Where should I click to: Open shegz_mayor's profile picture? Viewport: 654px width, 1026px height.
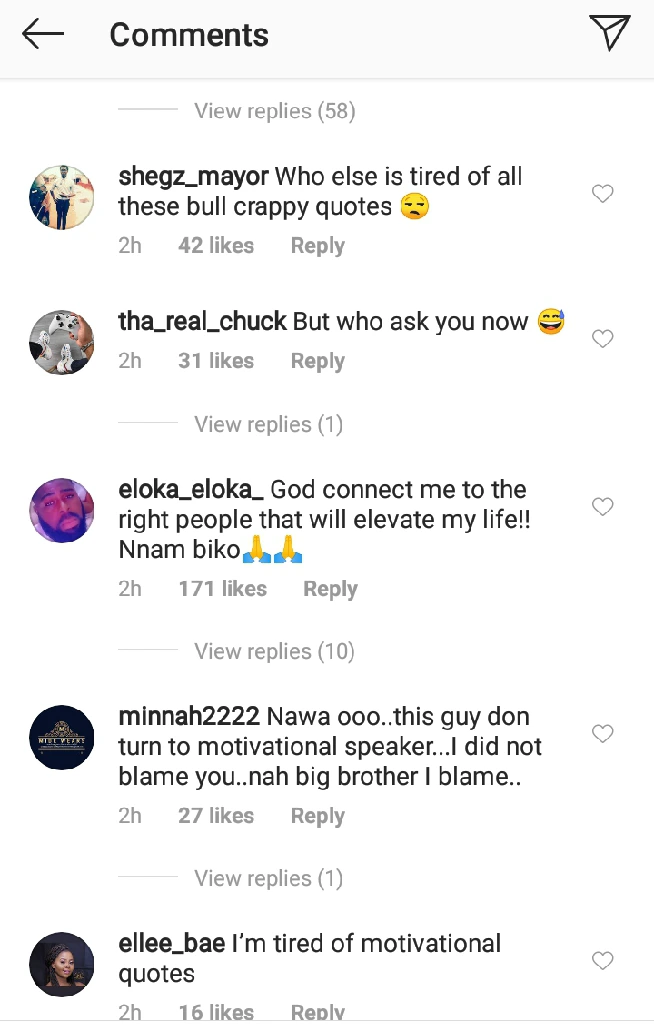click(x=62, y=197)
